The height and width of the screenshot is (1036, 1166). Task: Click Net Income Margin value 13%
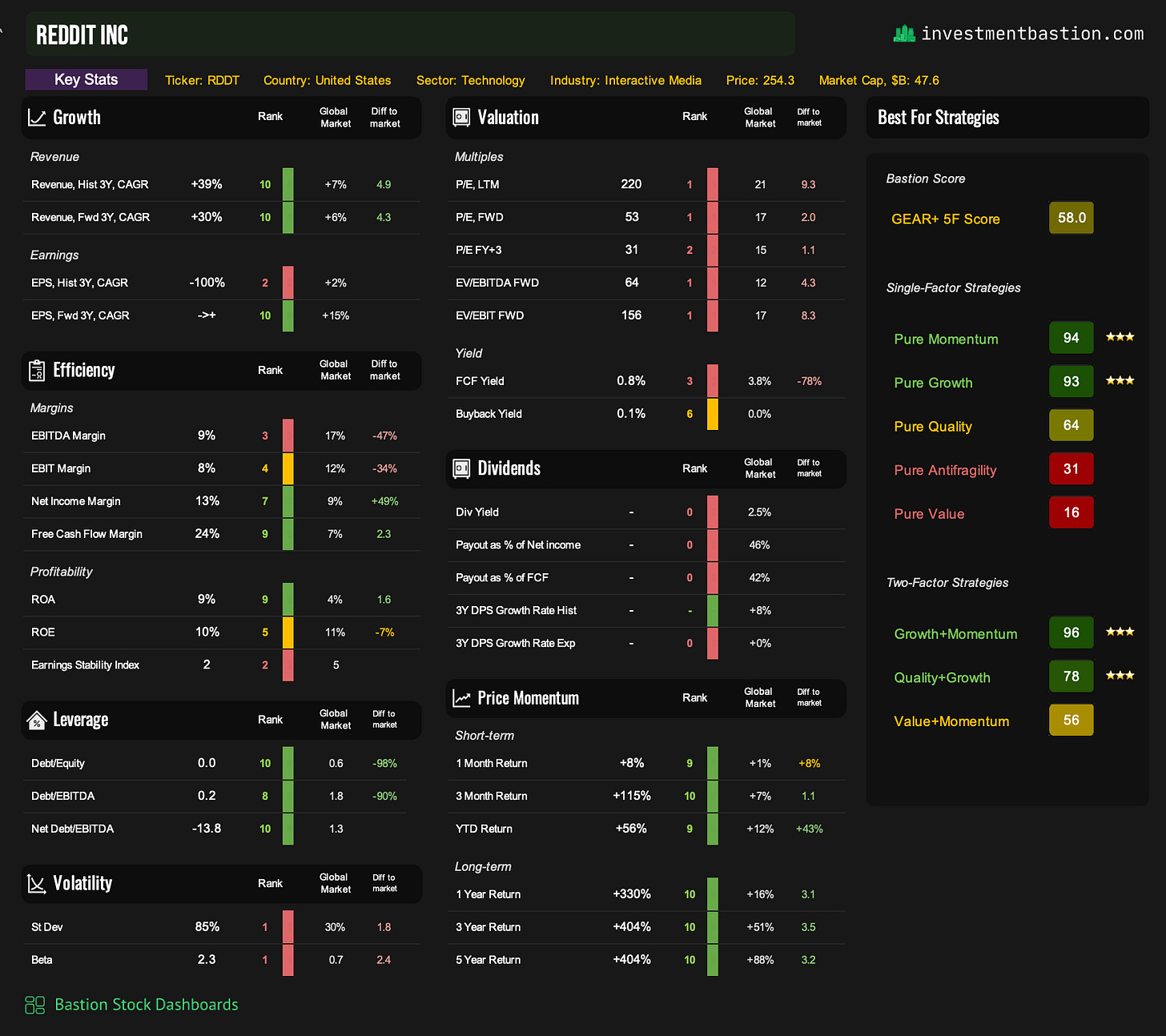pos(207,501)
